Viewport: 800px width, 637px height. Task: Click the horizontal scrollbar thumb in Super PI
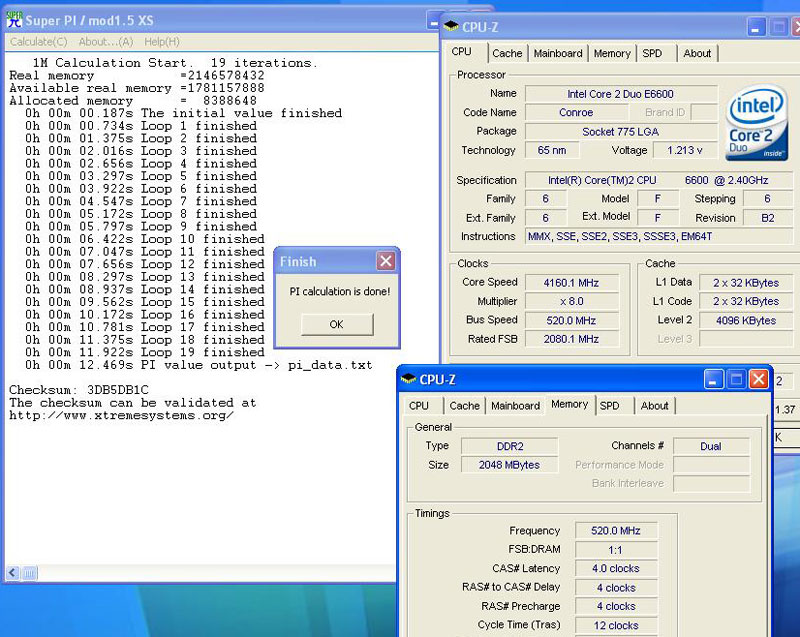(x=30, y=573)
